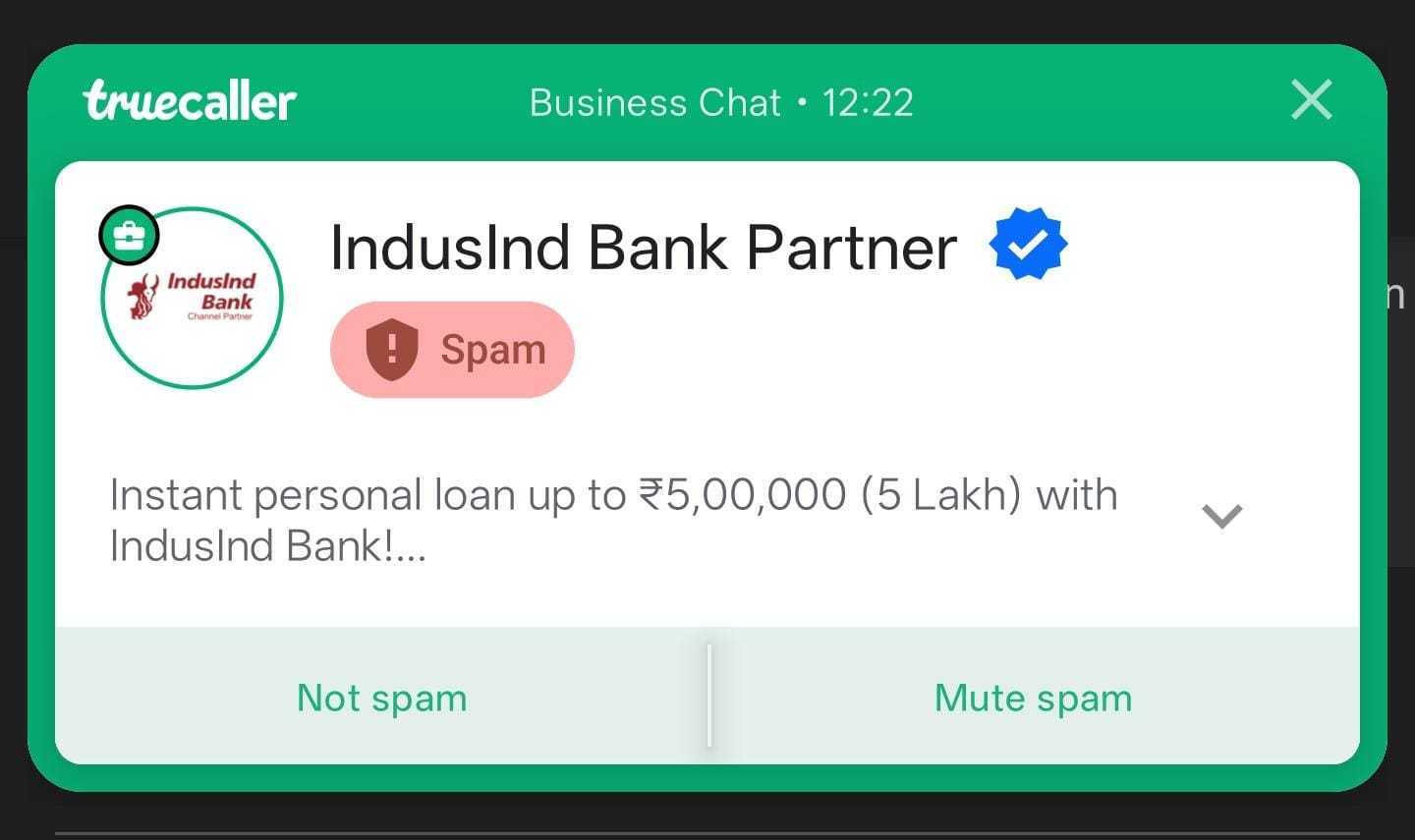The image size is (1415, 840).
Task: Tap the truecaller logo
Action: [x=190, y=101]
